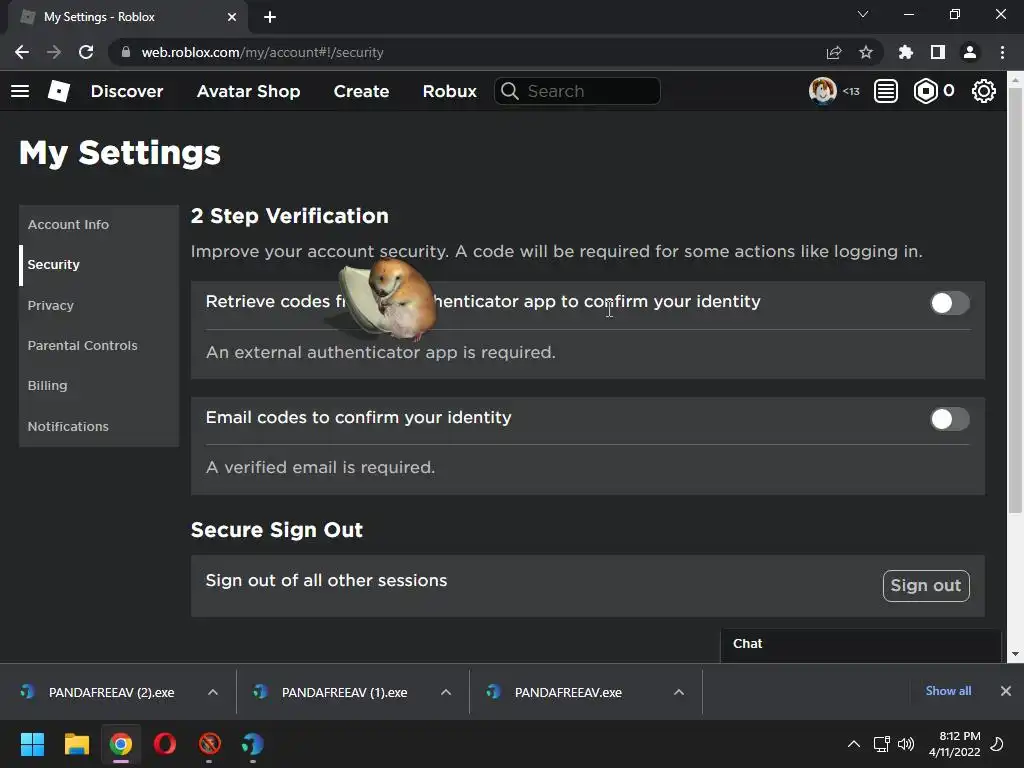
Task: Enable authenticator app verification toggle
Action: click(950, 303)
